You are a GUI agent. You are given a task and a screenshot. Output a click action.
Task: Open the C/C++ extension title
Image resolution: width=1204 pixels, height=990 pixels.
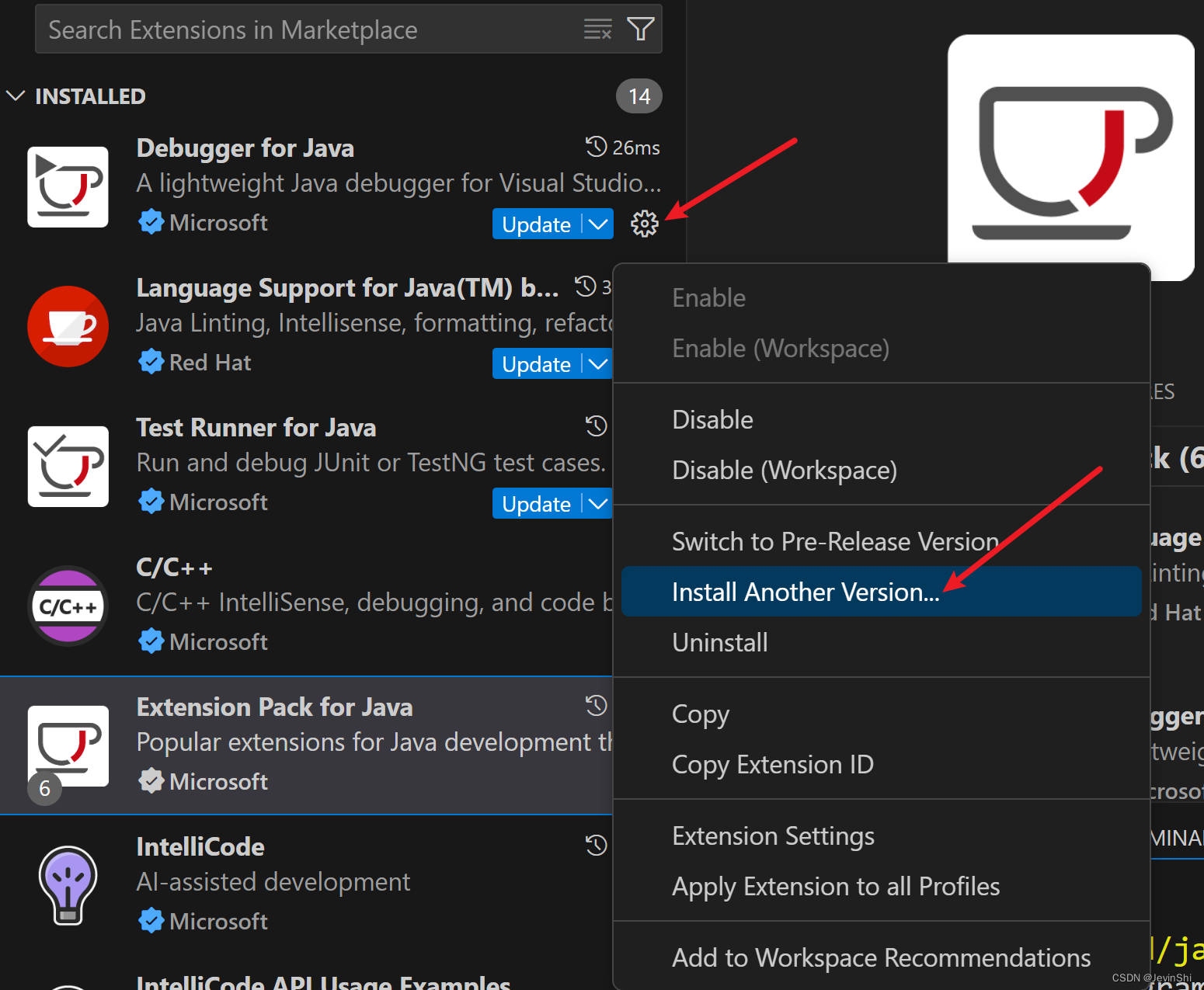pyautogui.click(x=174, y=567)
